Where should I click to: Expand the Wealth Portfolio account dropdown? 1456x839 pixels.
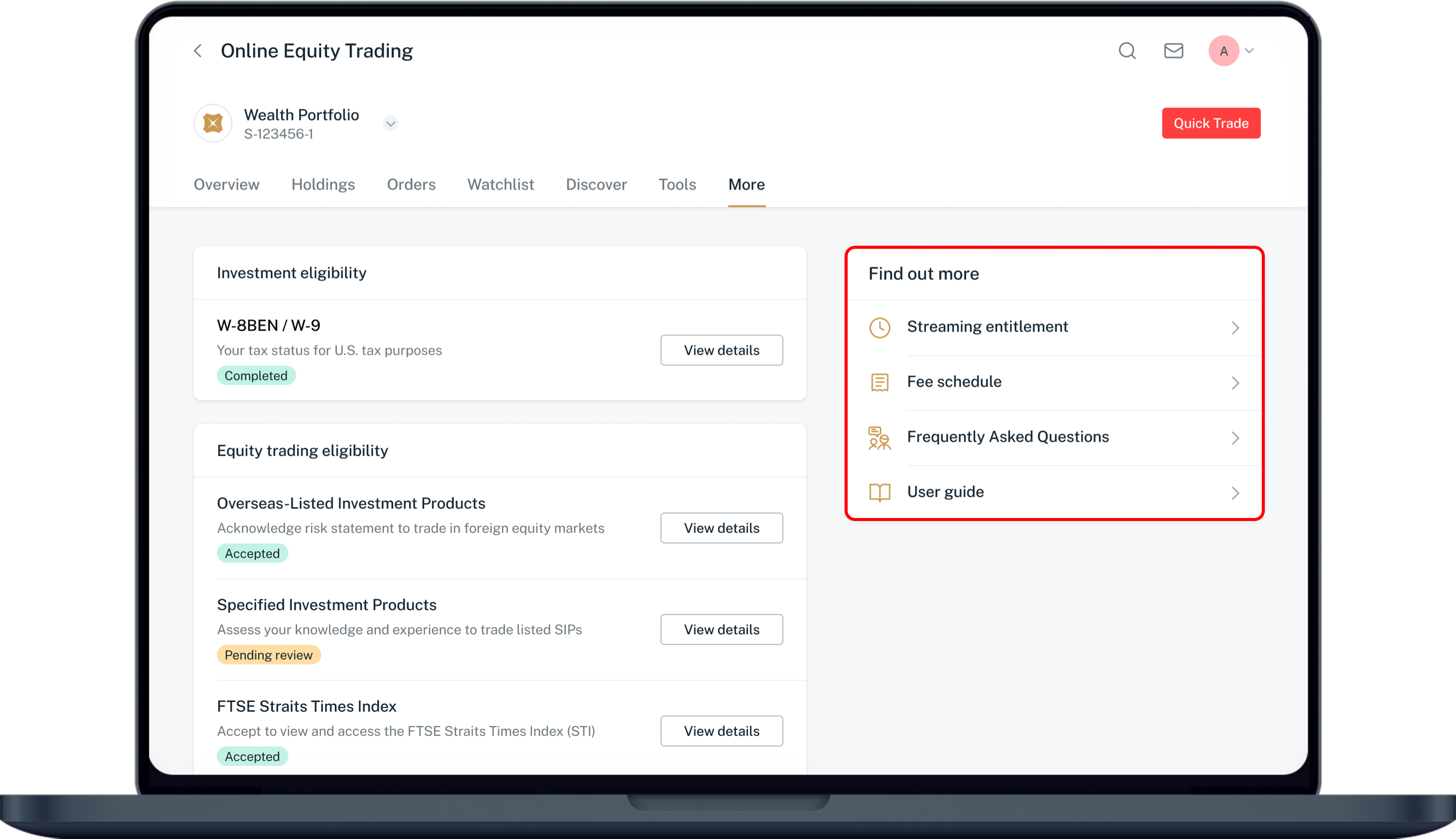point(390,123)
